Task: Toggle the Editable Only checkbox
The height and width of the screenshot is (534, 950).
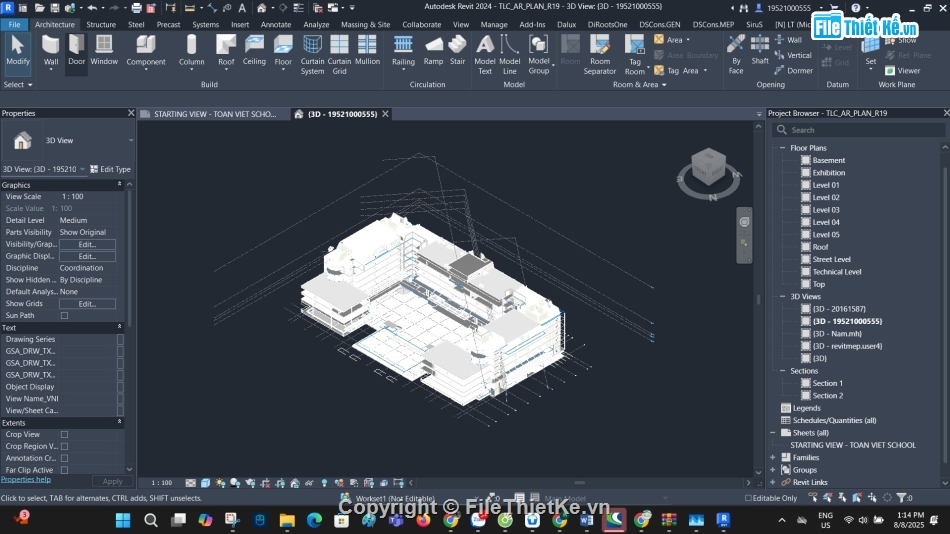Action: pyautogui.click(x=748, y=498)
